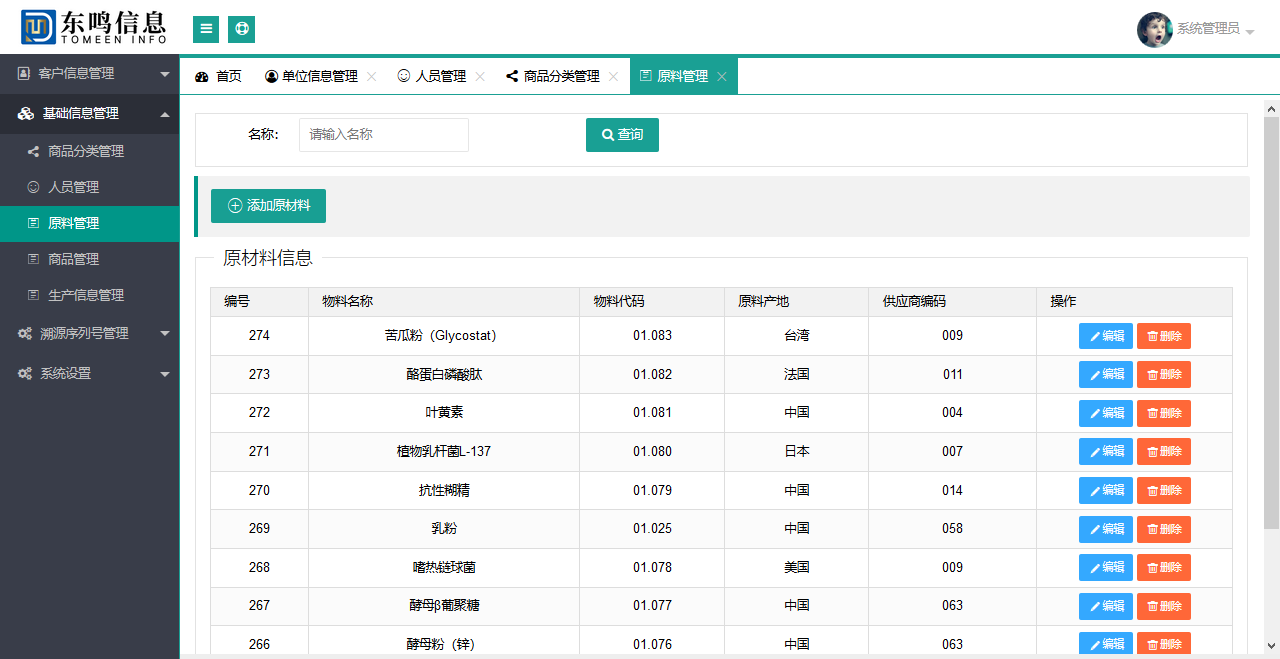Screen dimensions: 1280x659
Task: Close the 人员管理 tab
Action: 480,77
